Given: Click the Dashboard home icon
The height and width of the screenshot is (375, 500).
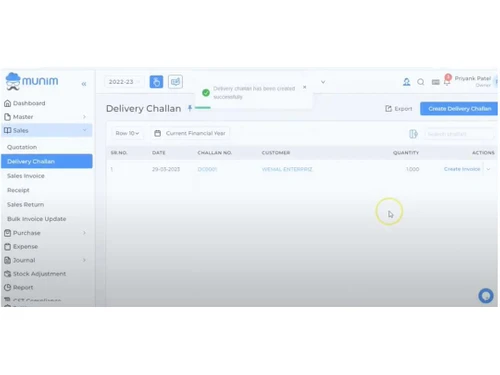Looking at the screenshot, I should tap(7, 103).
